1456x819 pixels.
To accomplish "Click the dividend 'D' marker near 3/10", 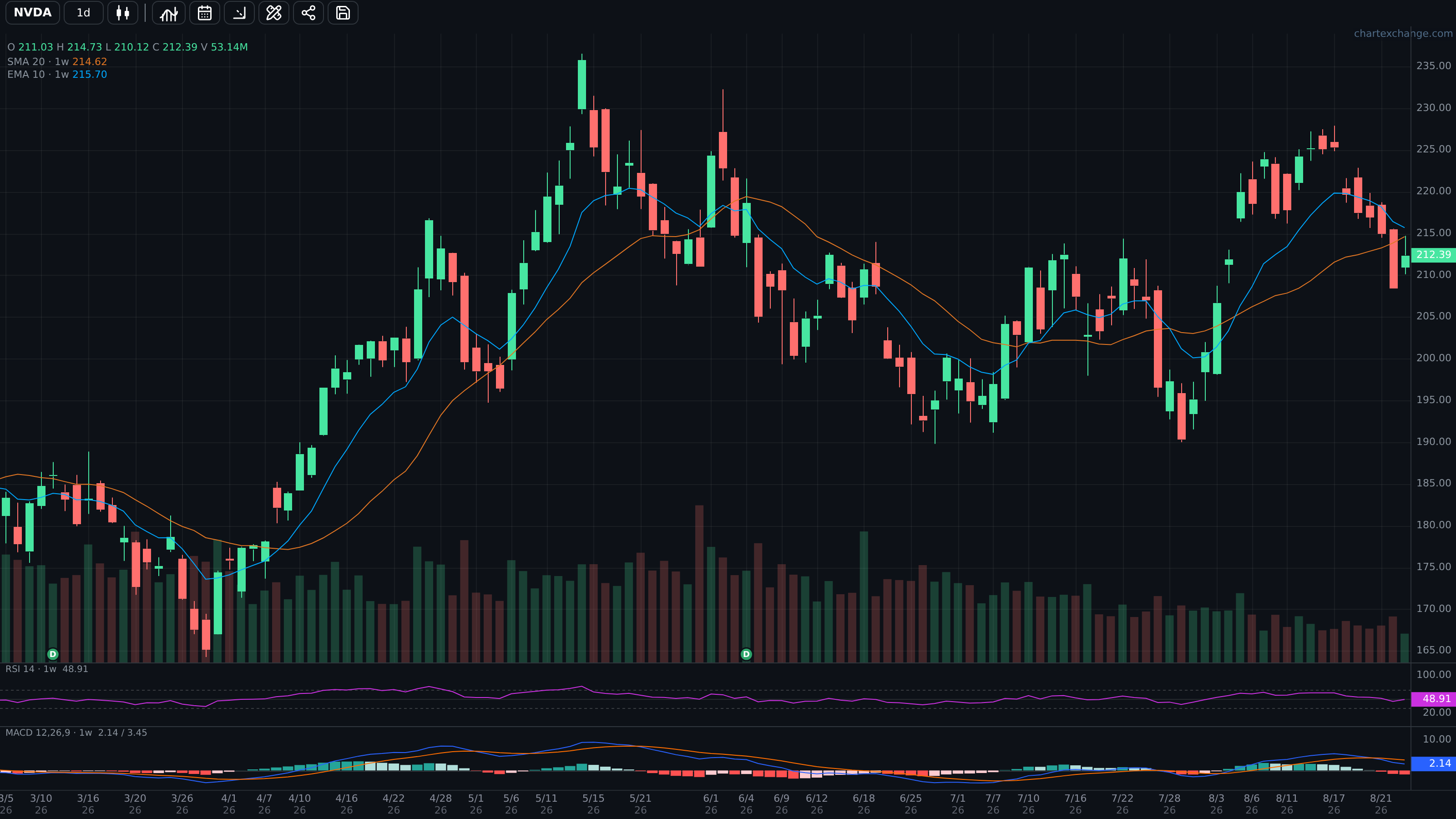I will pos(53,654).
